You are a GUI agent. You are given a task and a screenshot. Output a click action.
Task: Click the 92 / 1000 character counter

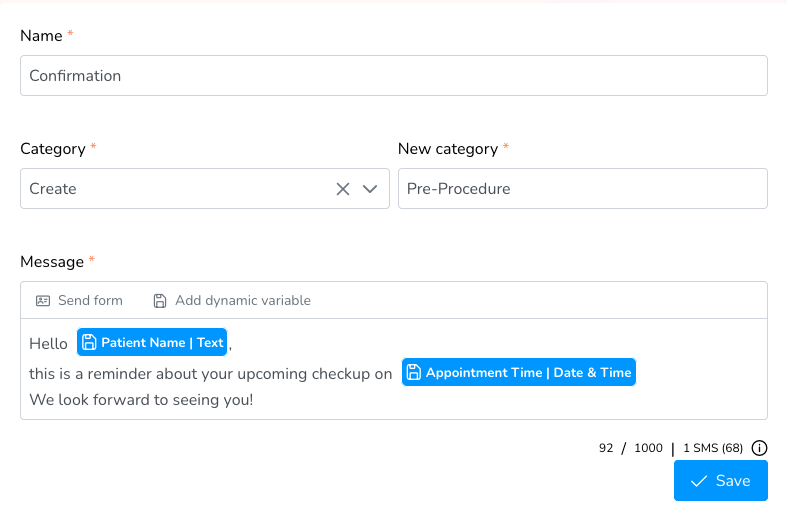click(x=630, y=448)
